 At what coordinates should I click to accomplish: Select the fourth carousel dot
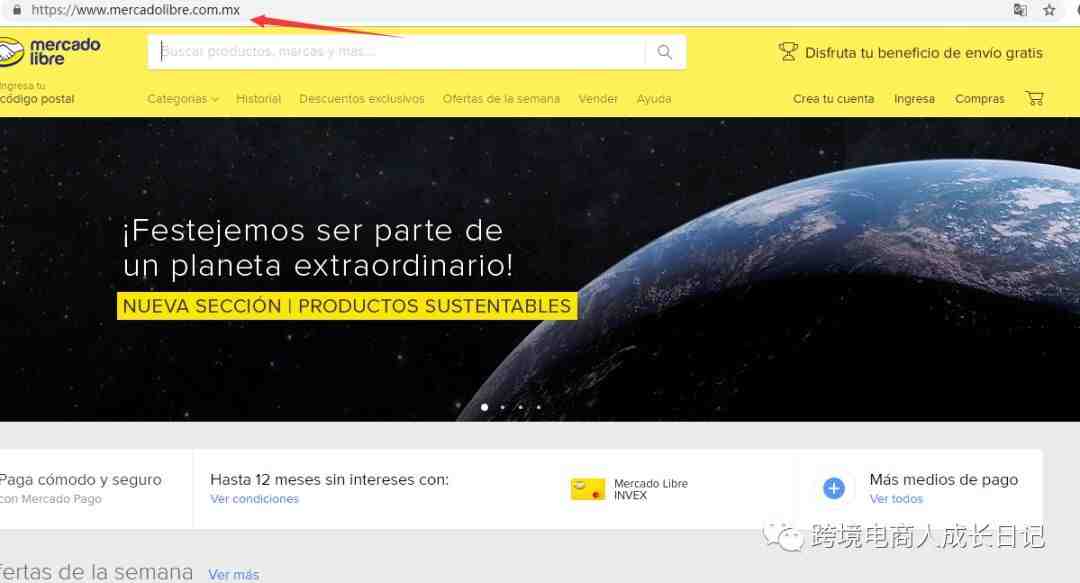point(539,407)
